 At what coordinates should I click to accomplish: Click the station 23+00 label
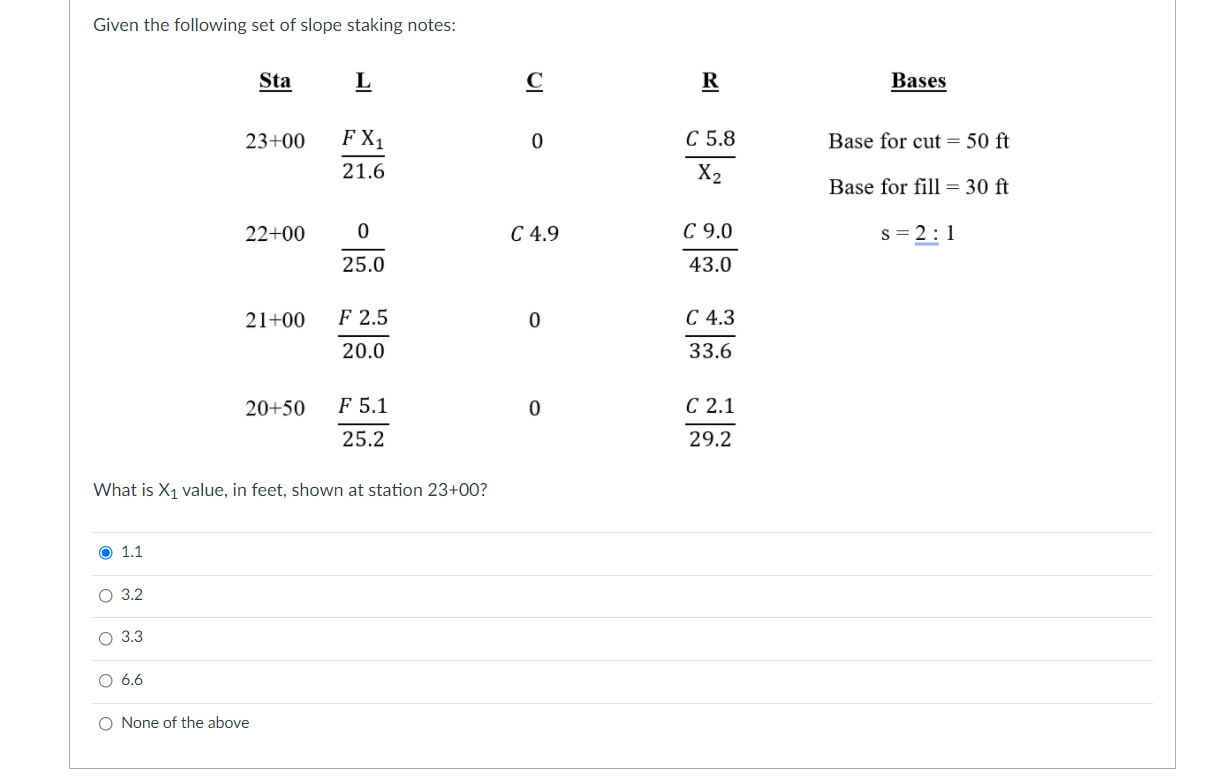point(275,142)
